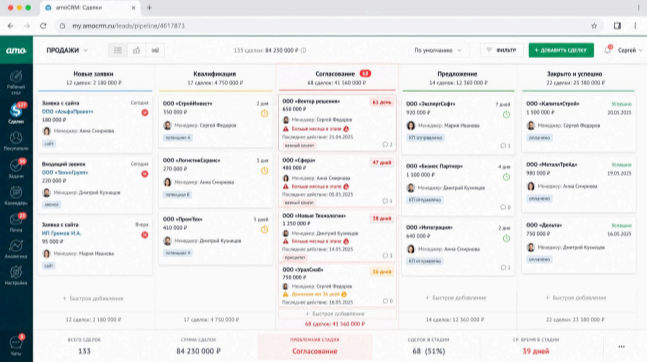
Task: Click the orange clock icon on ООО «ПромТех» card
Action: tap(264, 230)
